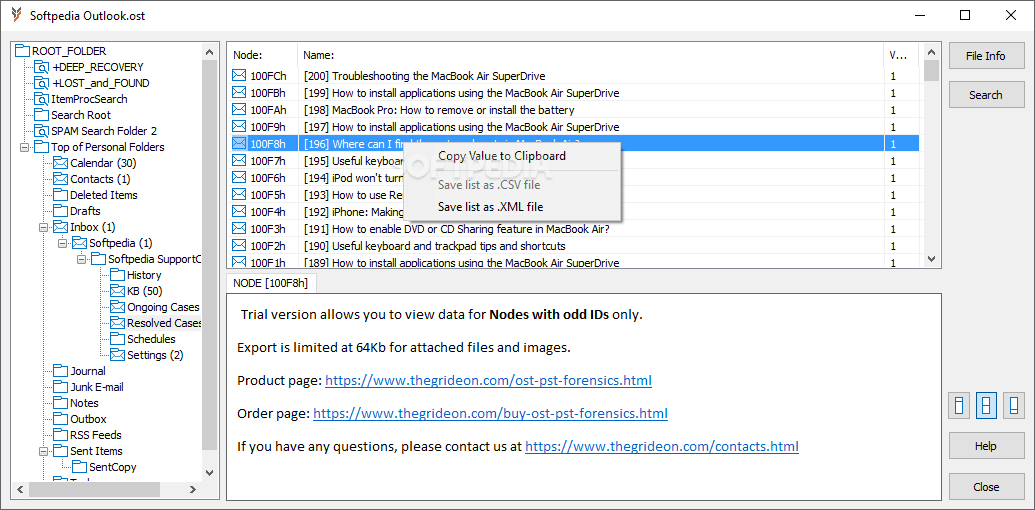Click the envelope icon for node 100FBh
The height and width of the screenshot is (510, 1035).
[x=239, y=93]
